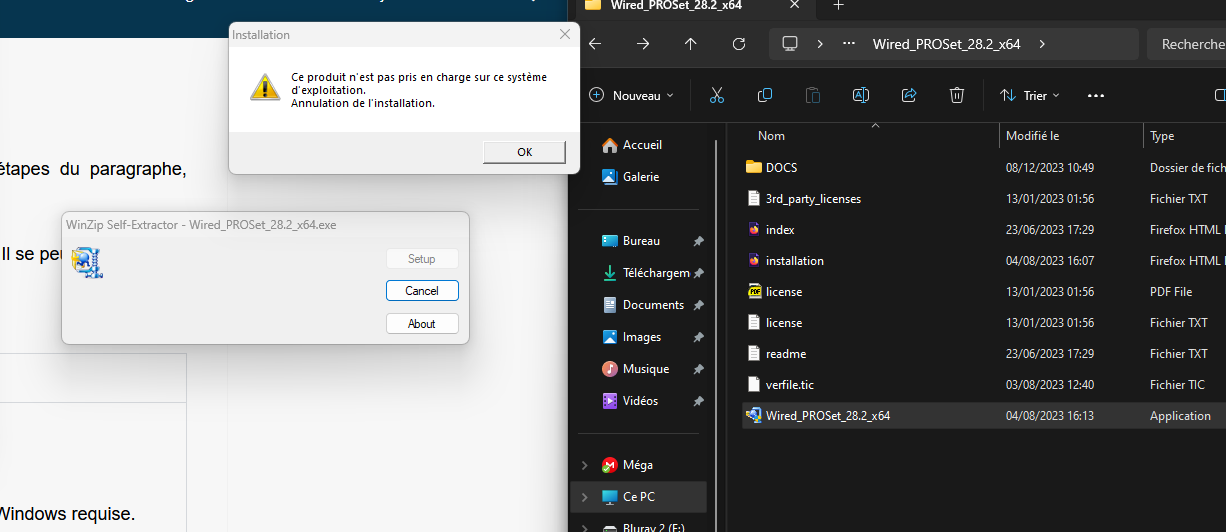1226x532 pixels.
Task: Go back in File Explorer
Action: coord(595,44)
